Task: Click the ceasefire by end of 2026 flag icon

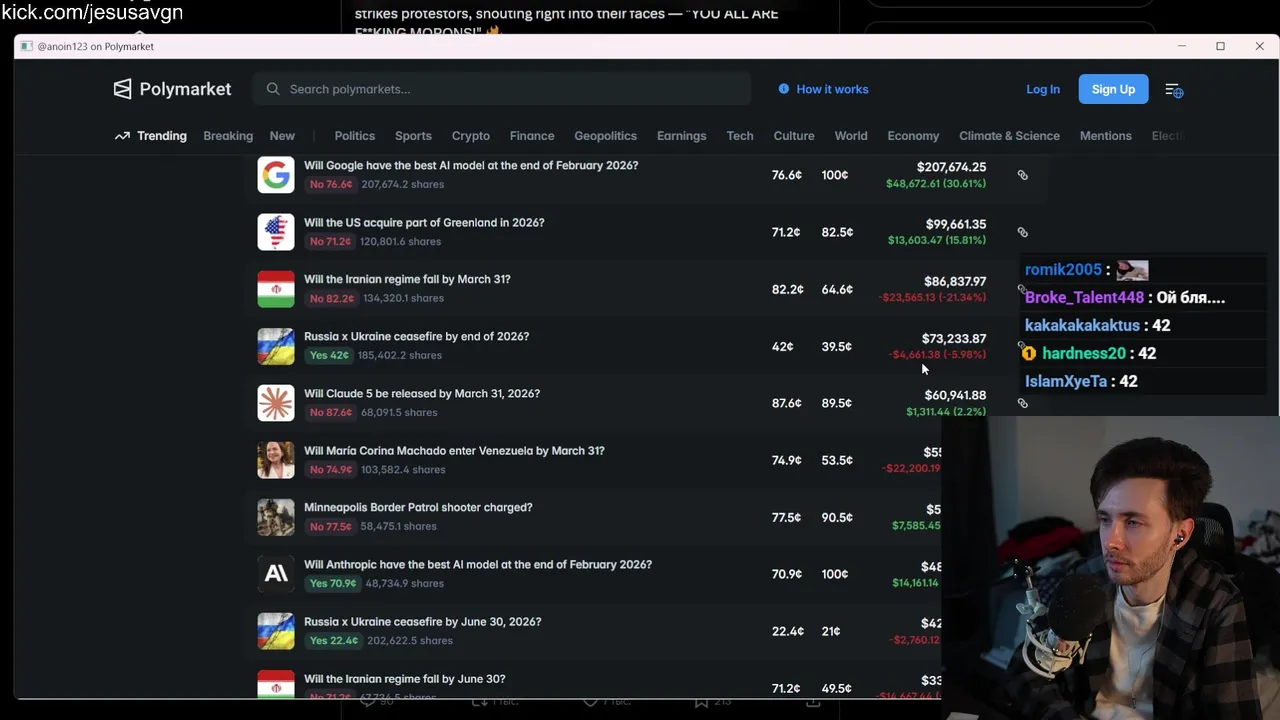Action: point(276,346)
